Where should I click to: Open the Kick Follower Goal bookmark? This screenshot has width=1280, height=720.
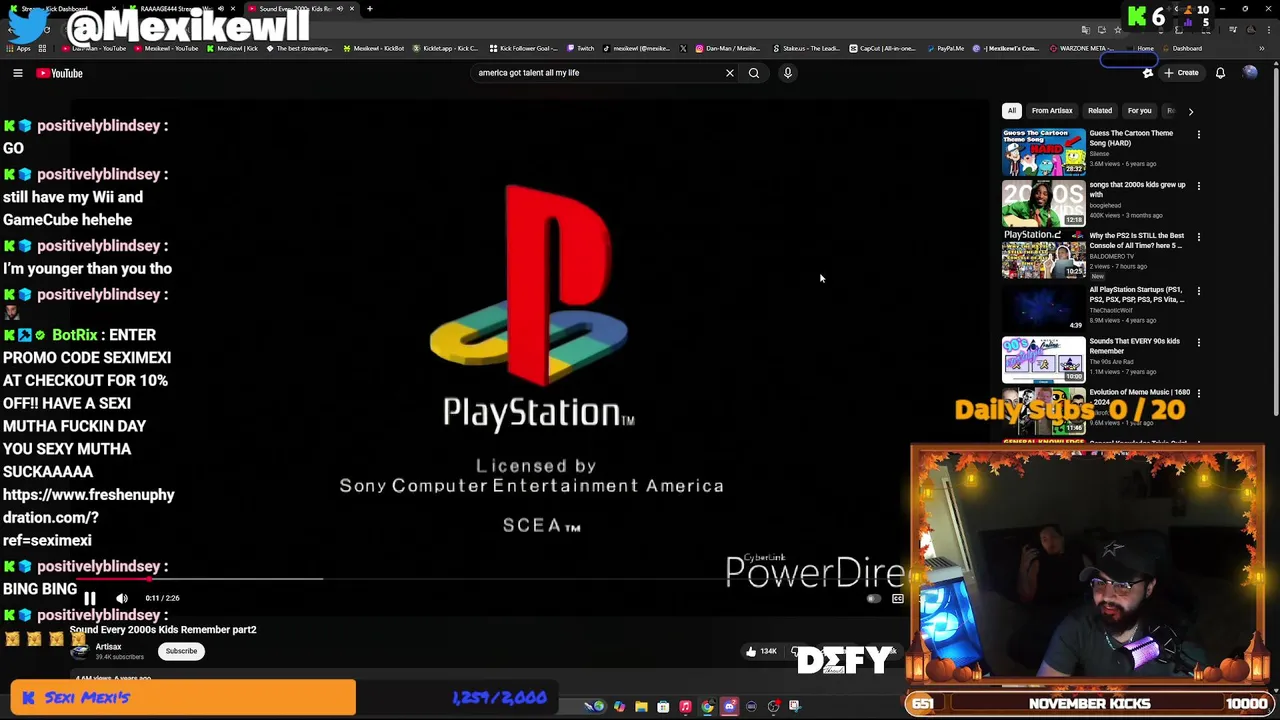click(x=522, y=48)
